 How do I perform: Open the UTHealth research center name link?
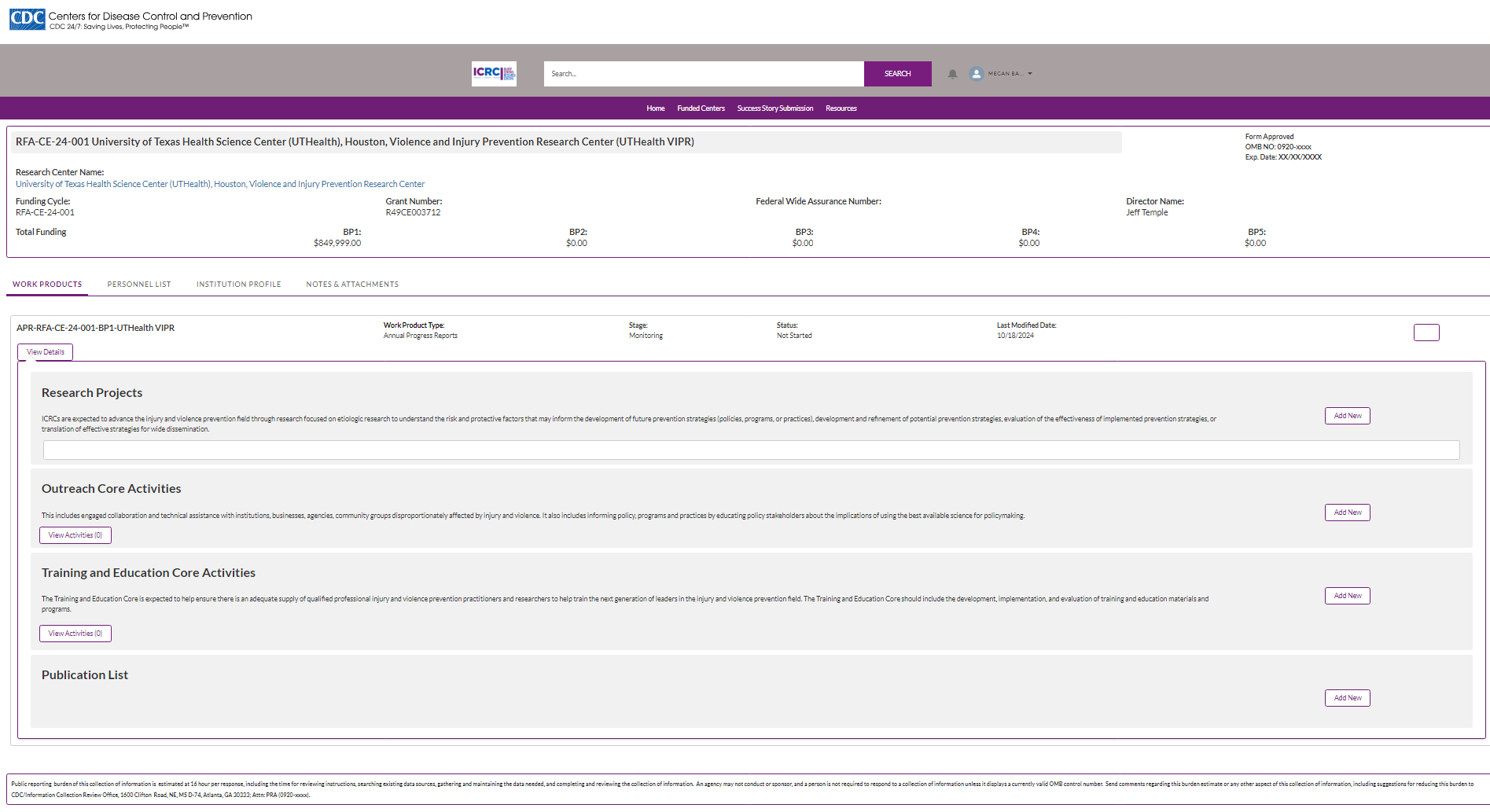pyautogui.click(x=220, y=184)
